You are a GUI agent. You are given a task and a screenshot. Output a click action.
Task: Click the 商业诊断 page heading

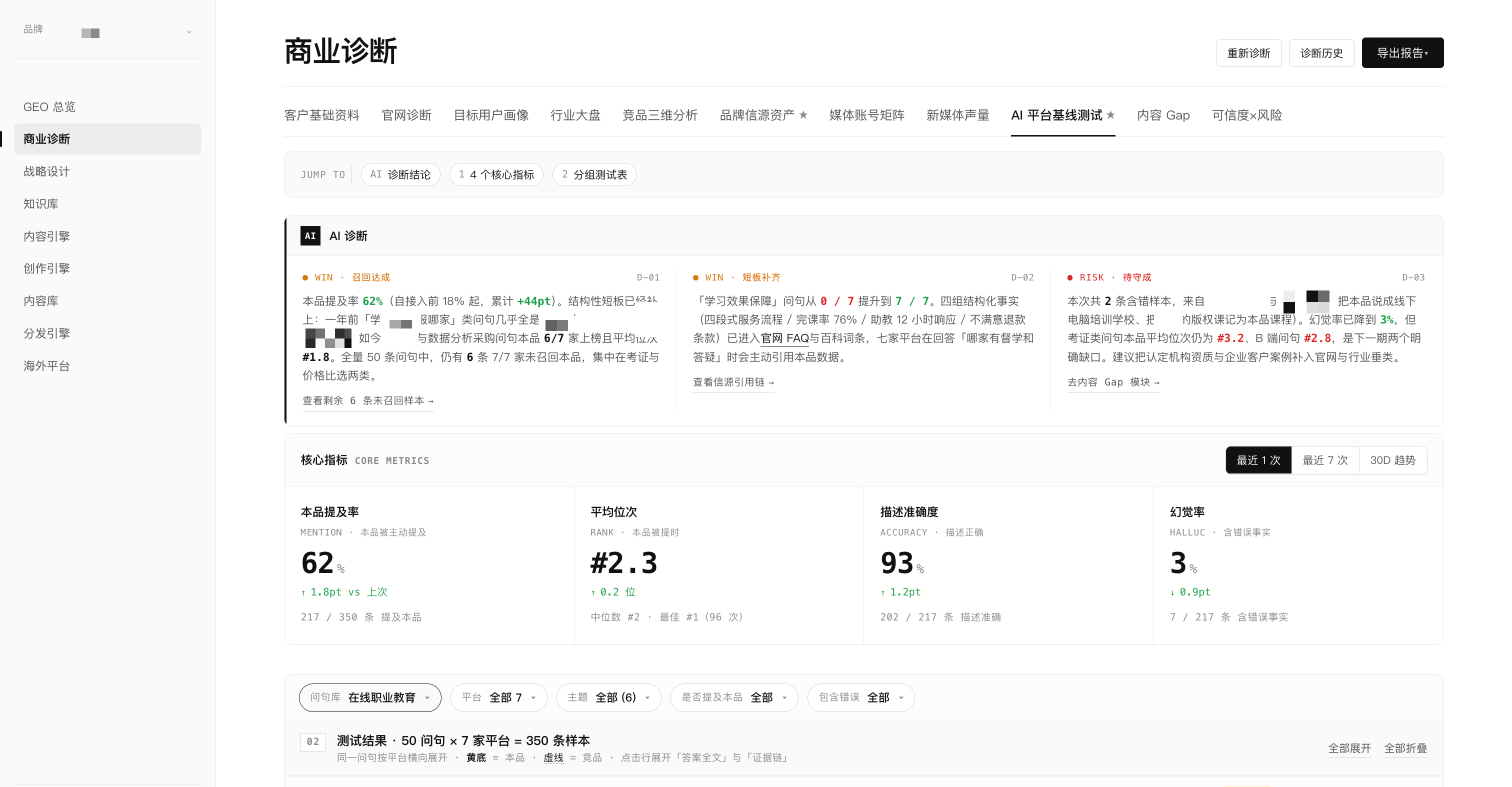pyautogui.click(x=340, y=51)
